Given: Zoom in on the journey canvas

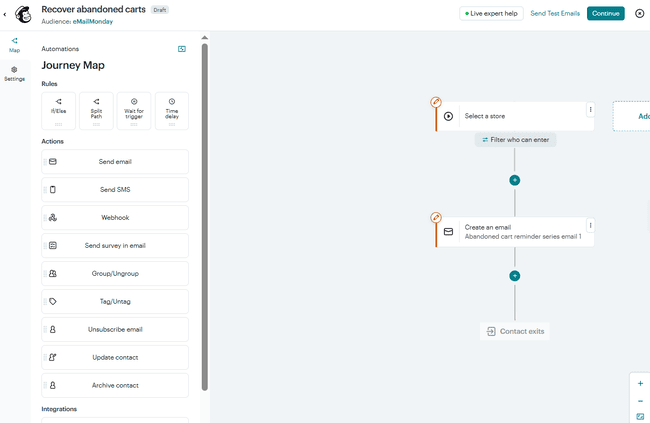Looking at the screenshot, I should pos(640,384).
